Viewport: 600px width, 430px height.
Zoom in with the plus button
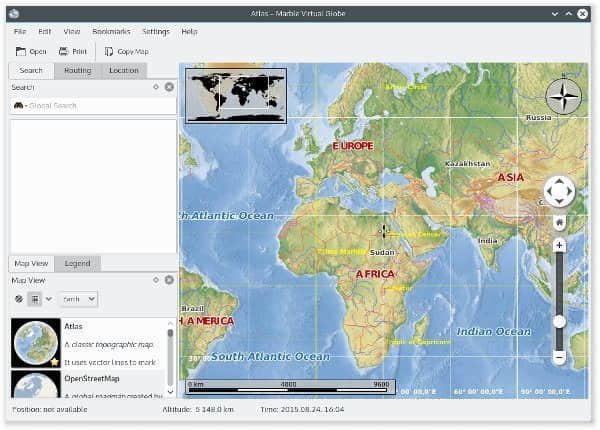pyautogui.click(x=559, y=245)
